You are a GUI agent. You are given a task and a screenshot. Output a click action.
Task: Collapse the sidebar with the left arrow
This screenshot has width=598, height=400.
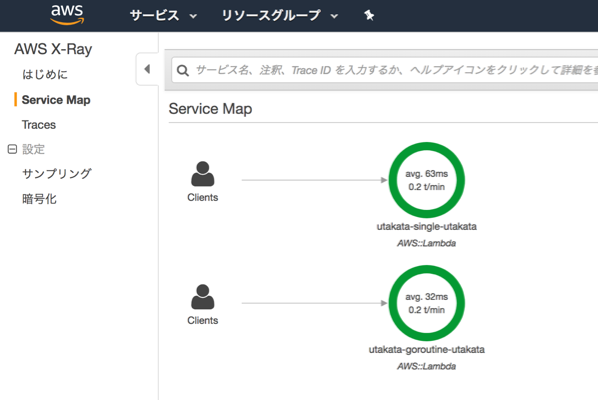tap(147, 69)
